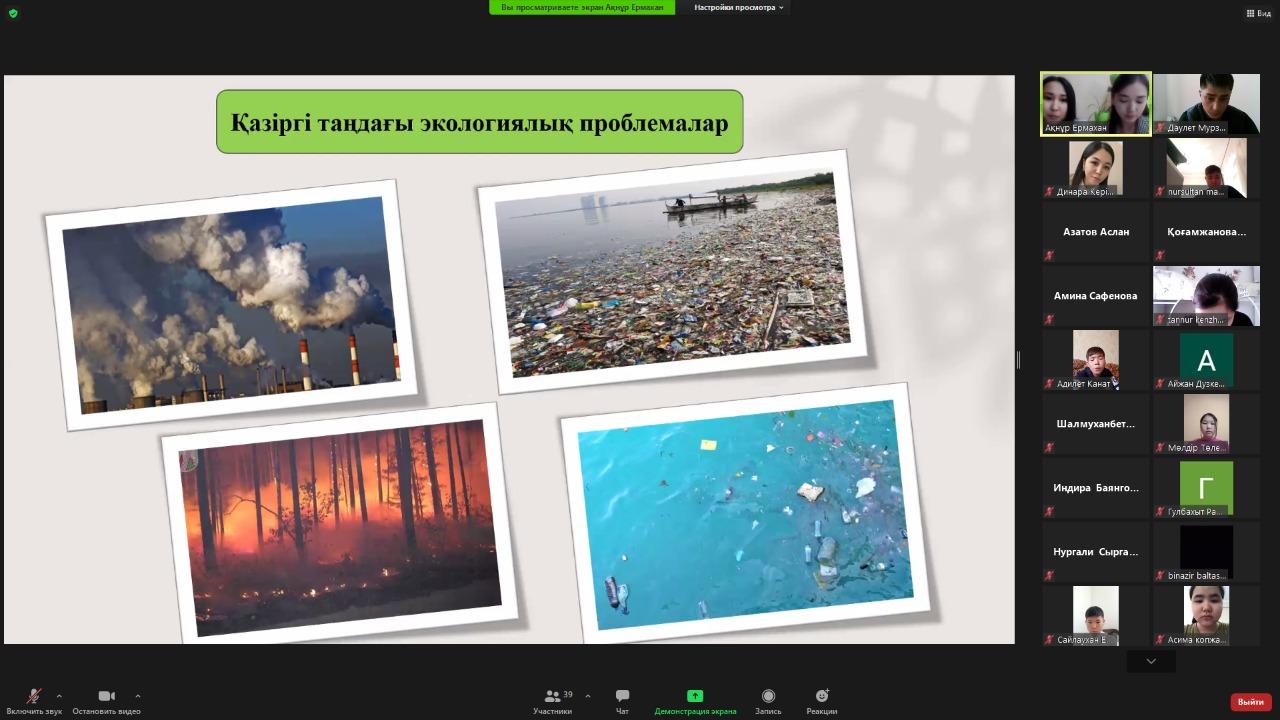Click the green encryption shield icon
This screenshot has width=1280, height=720.
13,13
